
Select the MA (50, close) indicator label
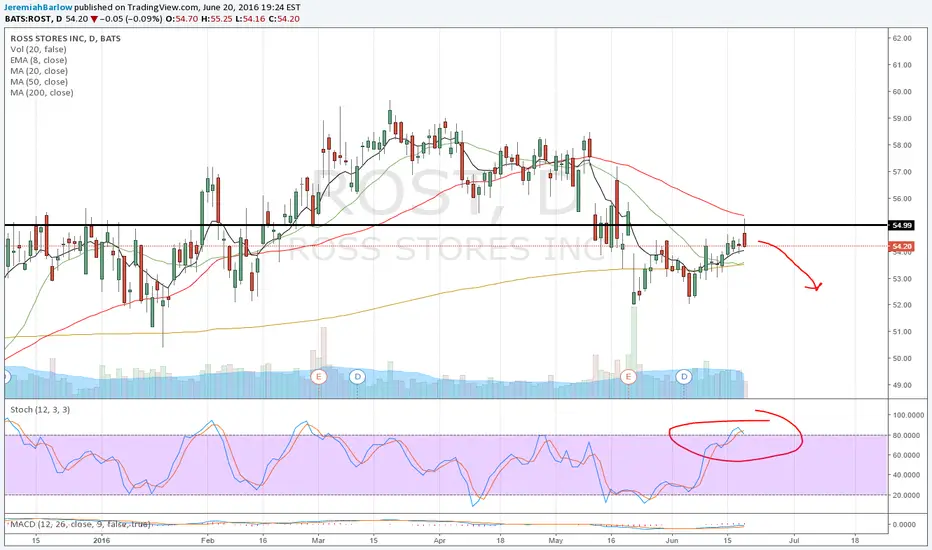[x=39, y=81]
